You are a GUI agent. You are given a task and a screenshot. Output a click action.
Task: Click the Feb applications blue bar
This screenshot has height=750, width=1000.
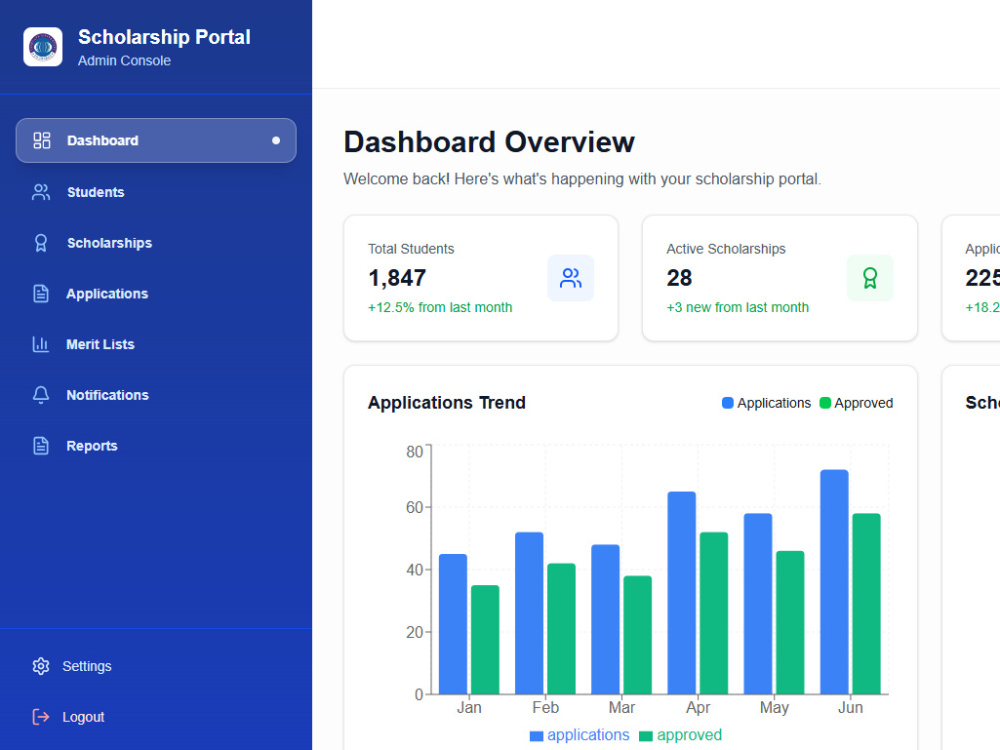pos(529,613)
